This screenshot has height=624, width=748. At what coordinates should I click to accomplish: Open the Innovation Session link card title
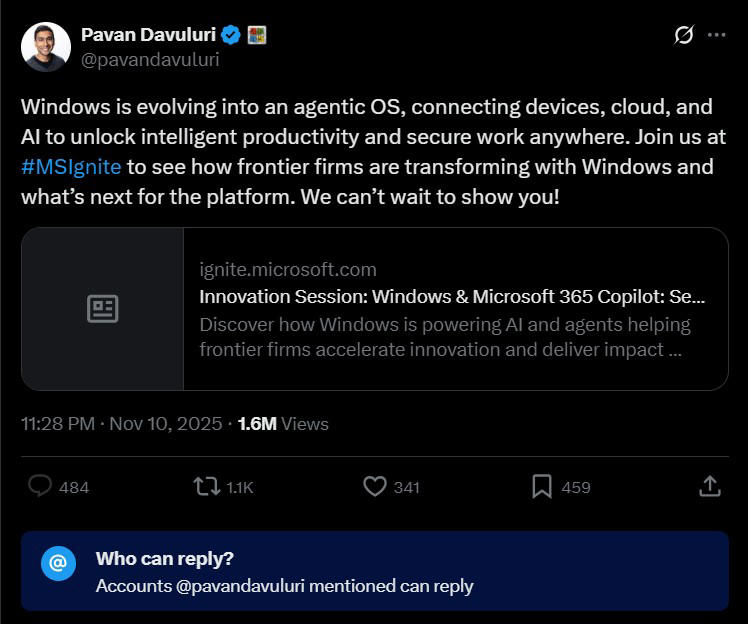[452, 296]
